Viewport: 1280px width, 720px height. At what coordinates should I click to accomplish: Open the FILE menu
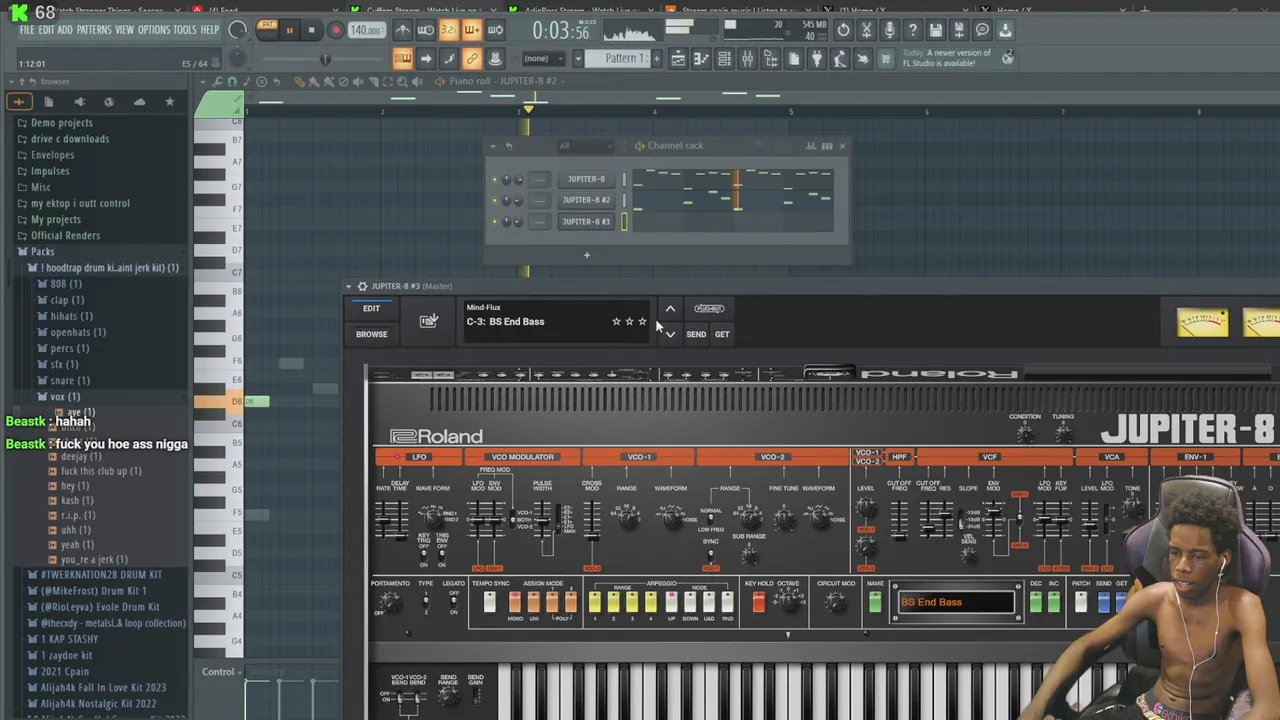click(27, 30)
